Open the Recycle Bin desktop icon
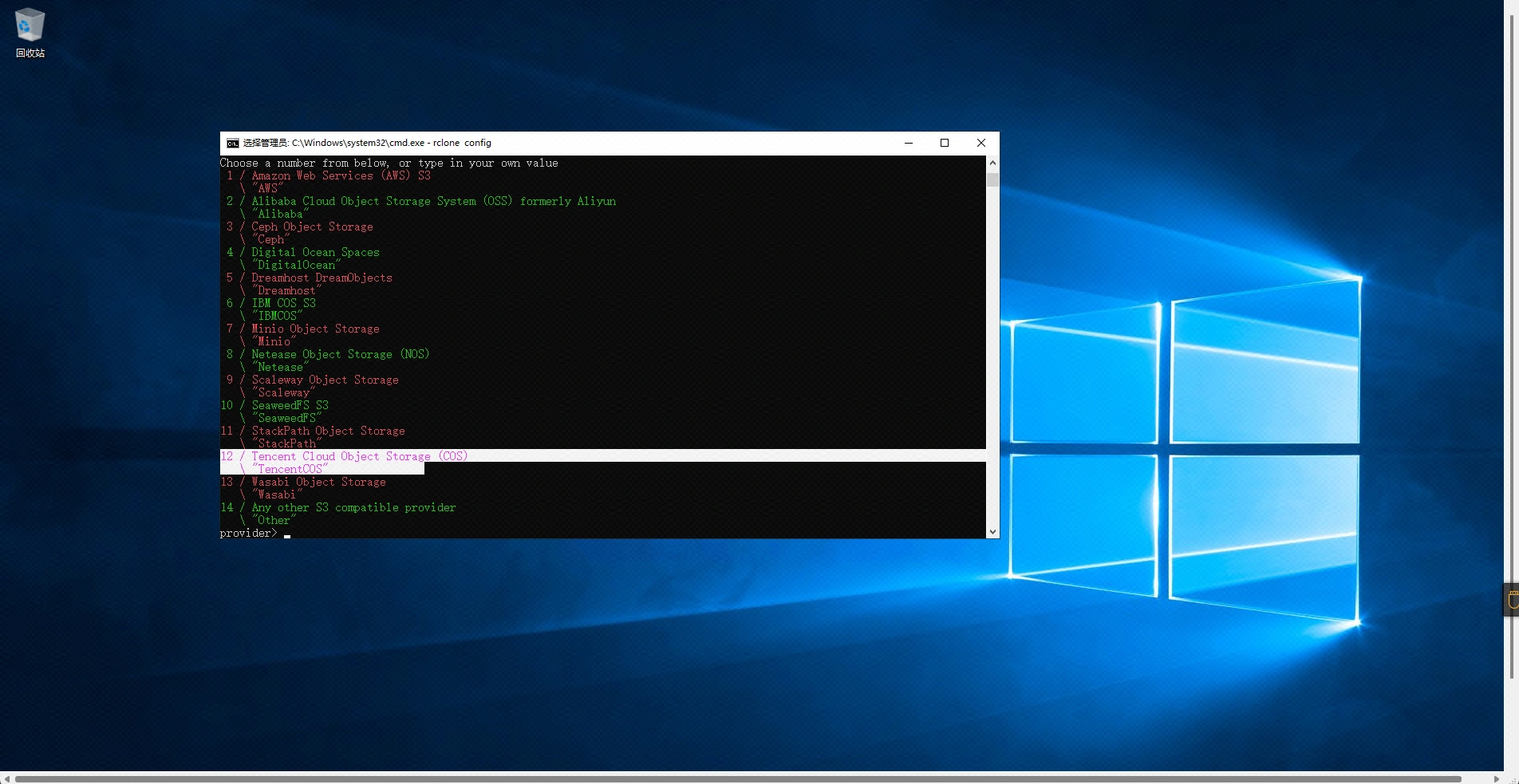 [x=30, y=33]
